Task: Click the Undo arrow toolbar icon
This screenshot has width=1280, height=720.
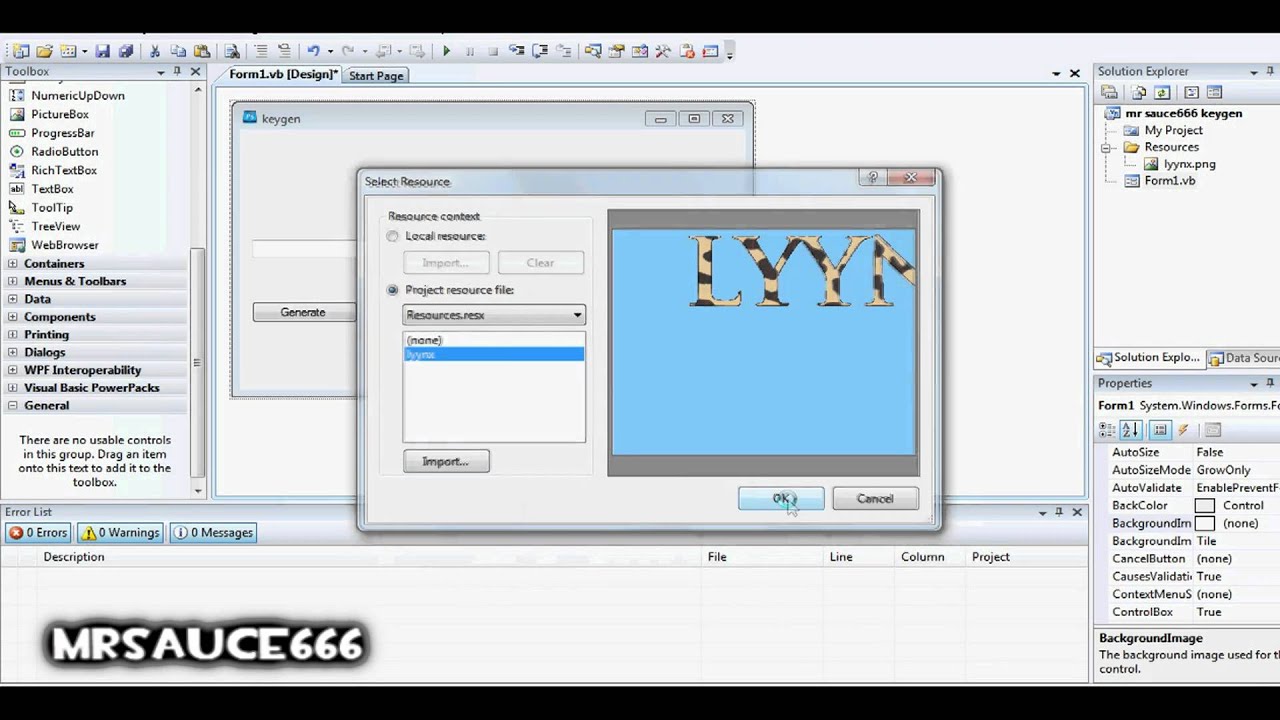Action: click(x=313, y=51)
